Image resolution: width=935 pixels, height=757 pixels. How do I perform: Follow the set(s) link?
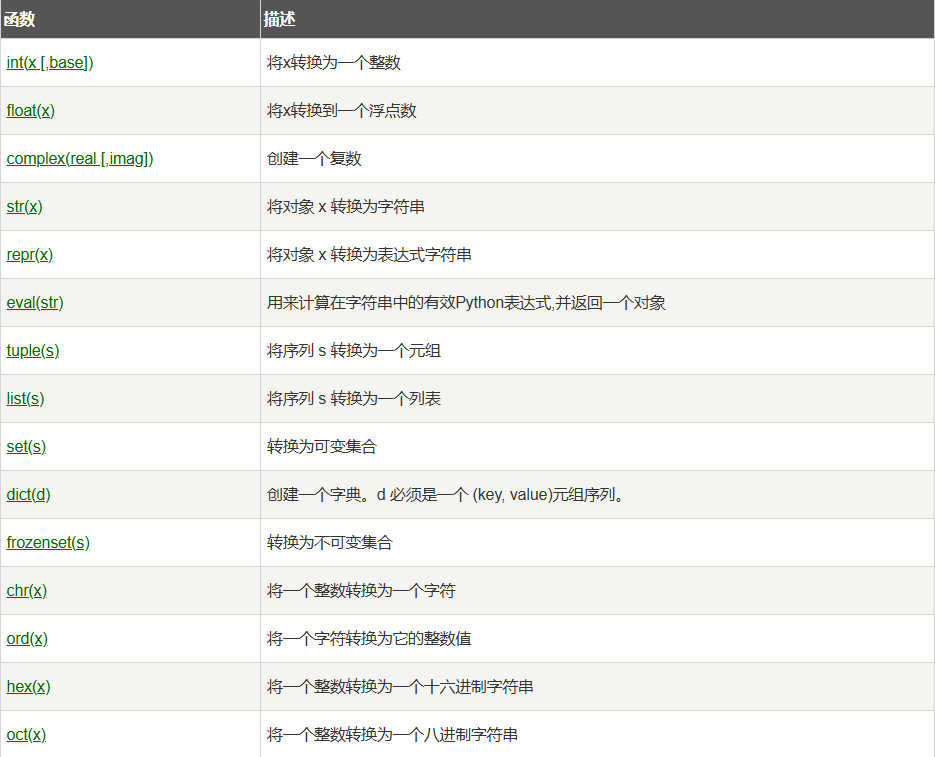point(26,447)
